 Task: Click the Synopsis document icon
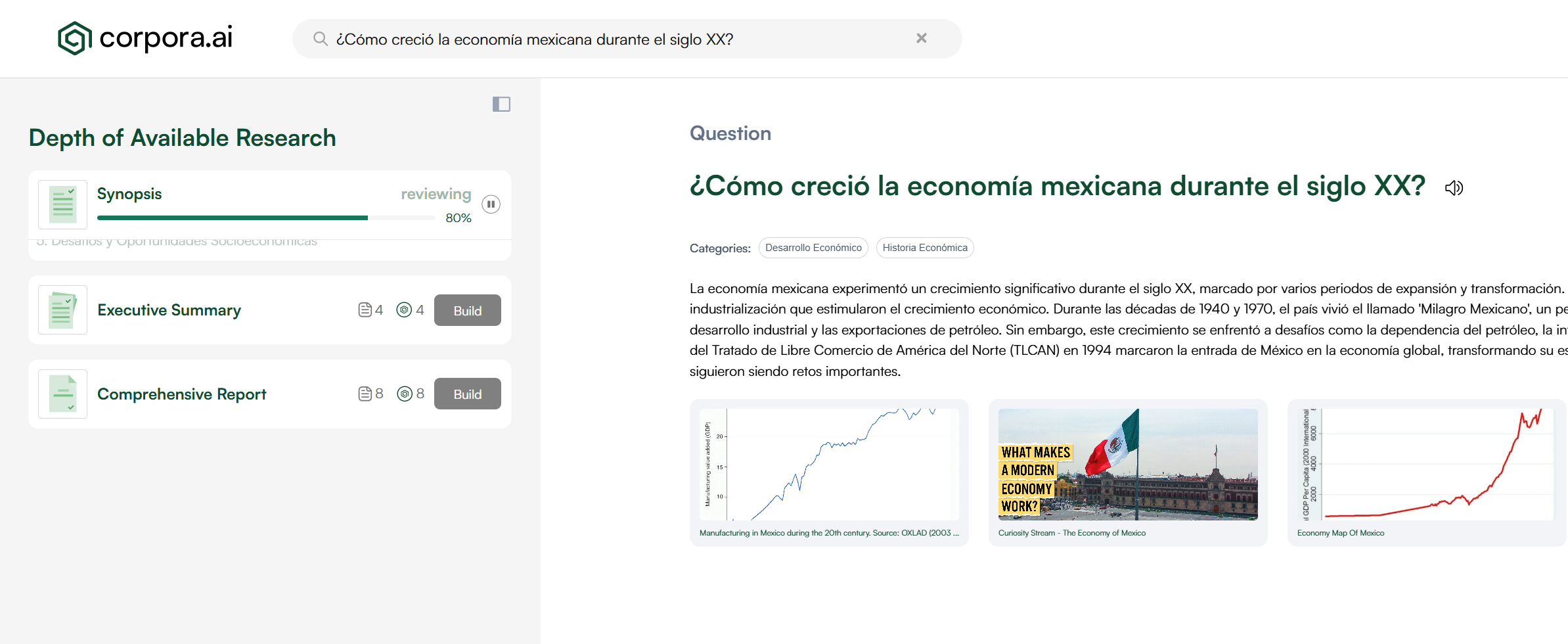coord(63,204)
